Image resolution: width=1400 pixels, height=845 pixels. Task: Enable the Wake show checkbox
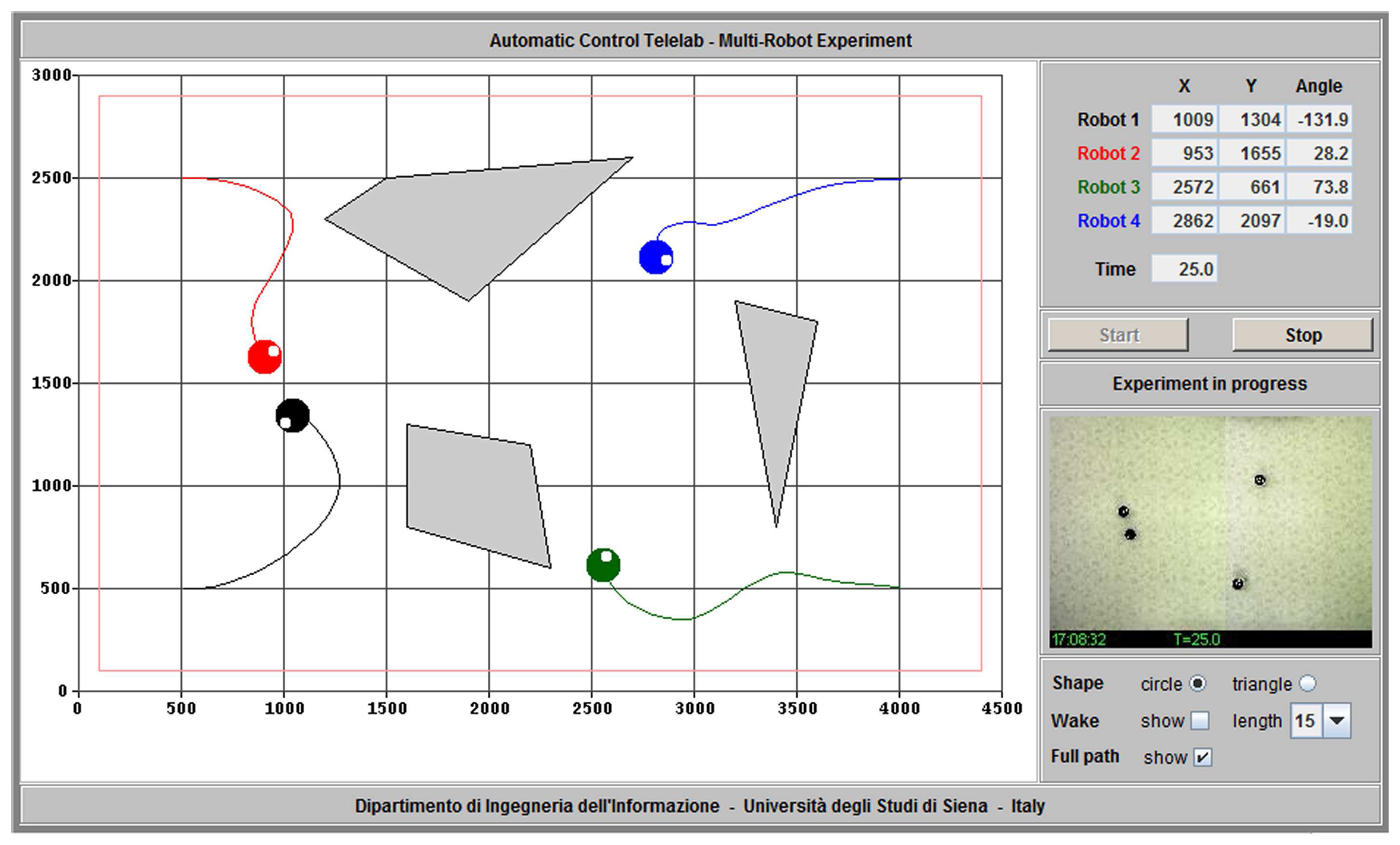1200,721
